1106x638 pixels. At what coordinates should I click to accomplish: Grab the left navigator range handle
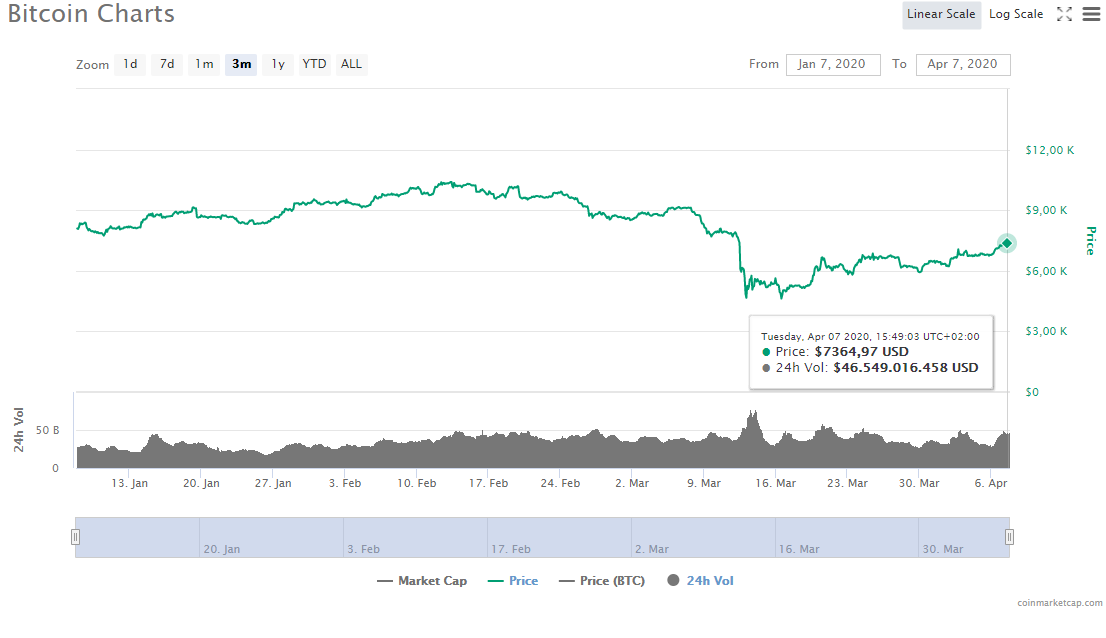75,537
